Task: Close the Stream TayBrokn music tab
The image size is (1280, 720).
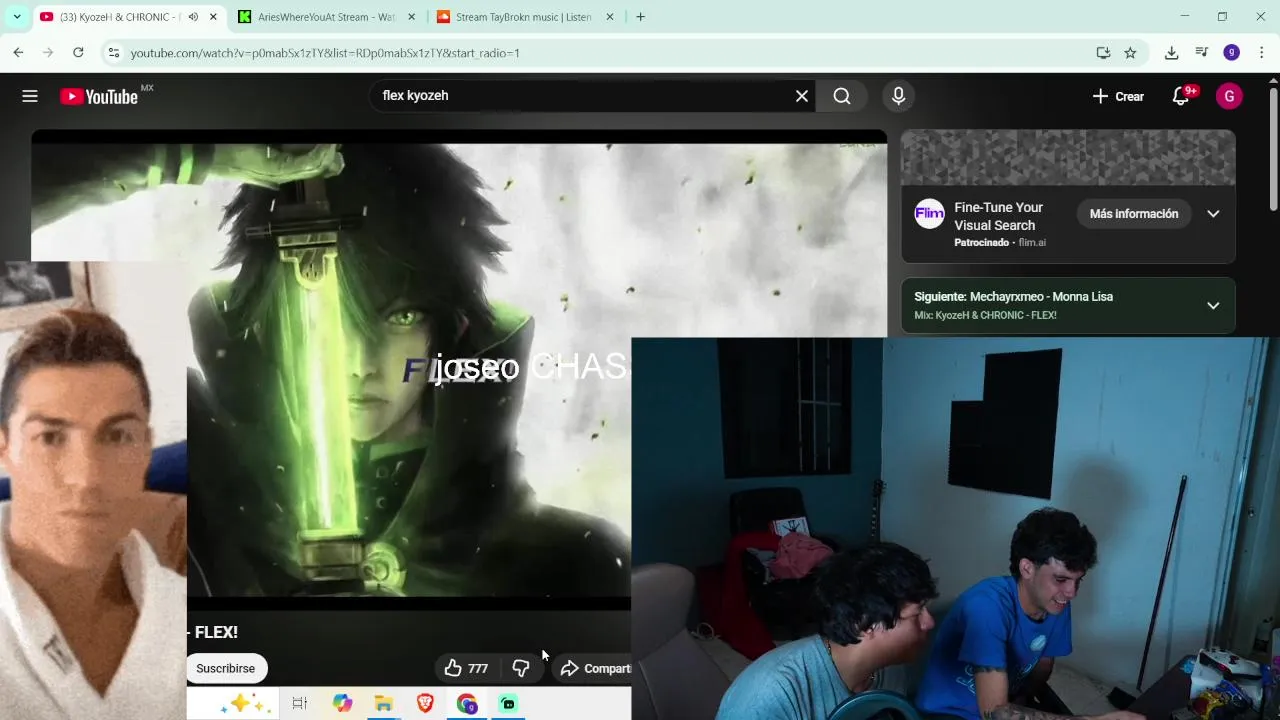Action: (x=609, y=17)
